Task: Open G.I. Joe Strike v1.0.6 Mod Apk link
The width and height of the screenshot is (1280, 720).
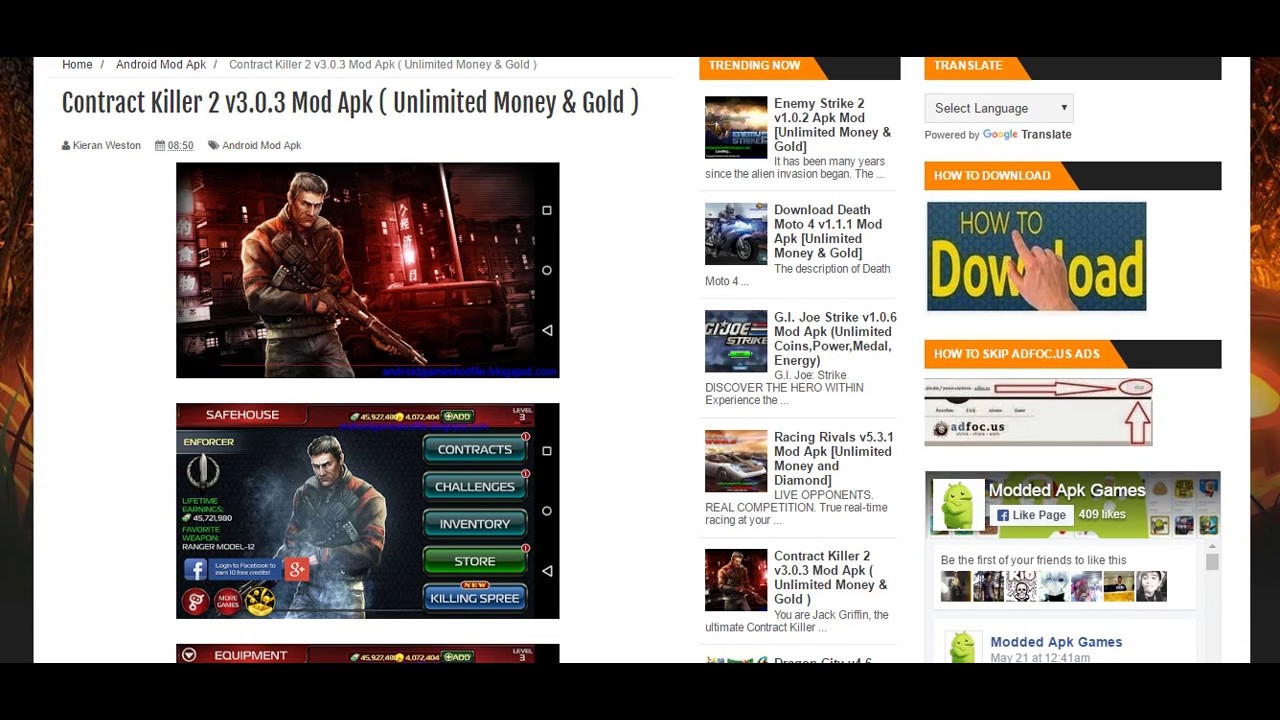Action: click(x=835, y=339)
